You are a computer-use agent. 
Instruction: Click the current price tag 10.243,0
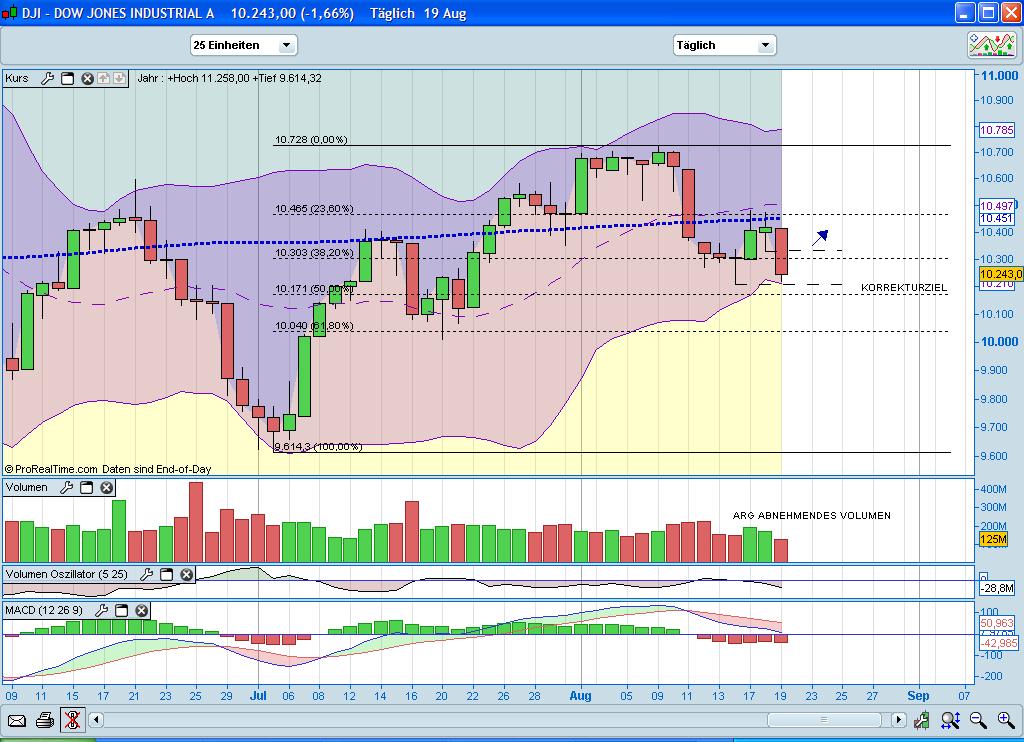(x=1001, y=275)
